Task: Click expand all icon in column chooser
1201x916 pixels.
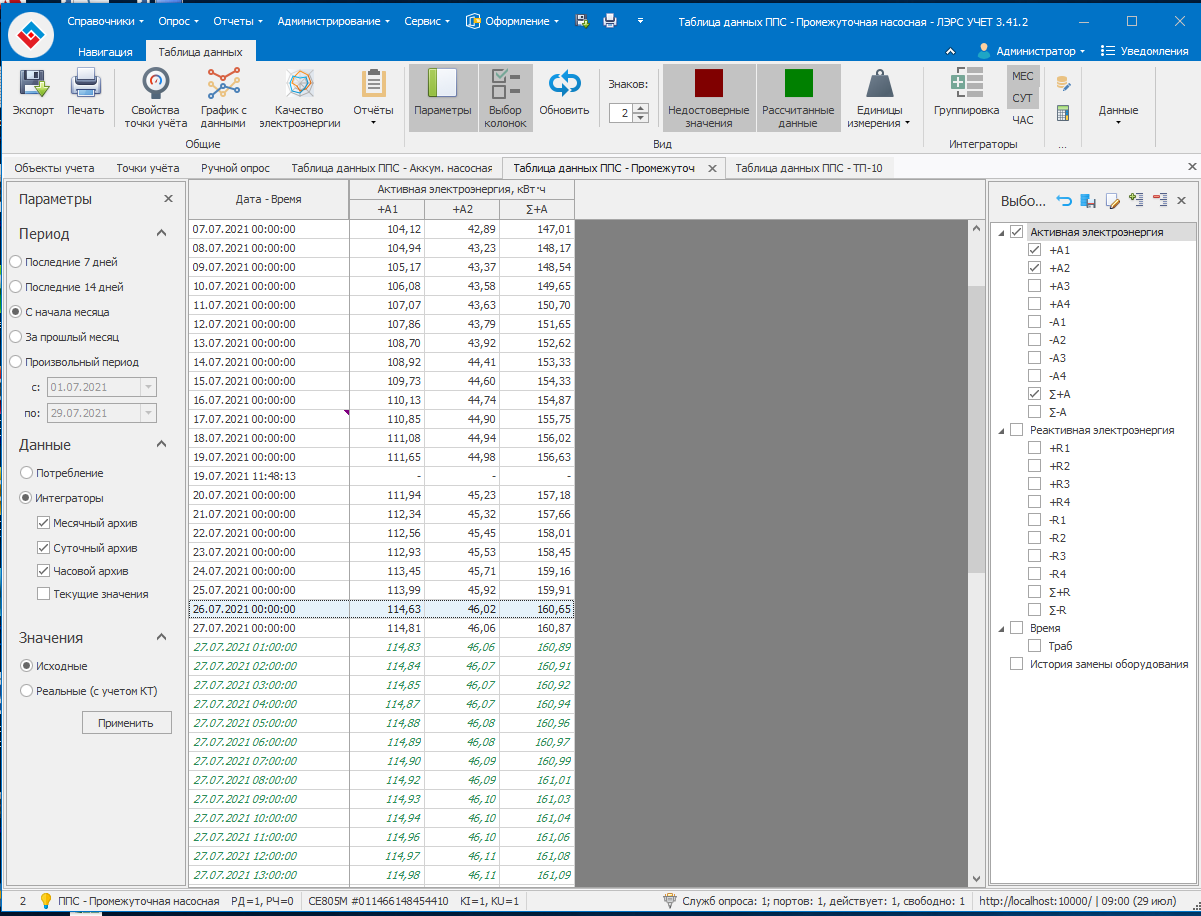Action: (x=1135, y=200)
